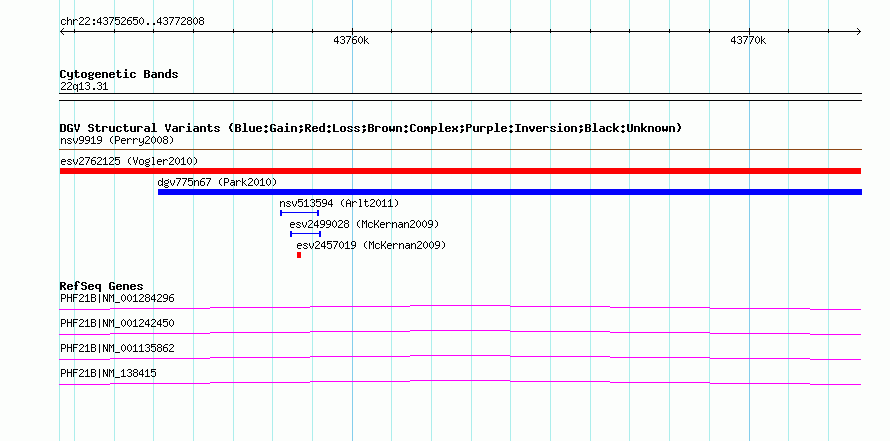Image resolution: width=890 pixels, height=441 pixels.
Task: Click the nsv513594 (Arlt2011) label
Action: (339, 203)
